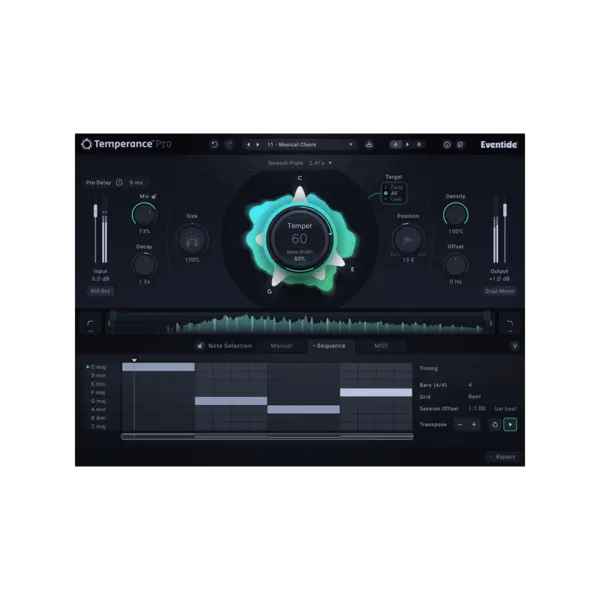Click the tuning fork icon
600x600 pixels.
(515, 346)
